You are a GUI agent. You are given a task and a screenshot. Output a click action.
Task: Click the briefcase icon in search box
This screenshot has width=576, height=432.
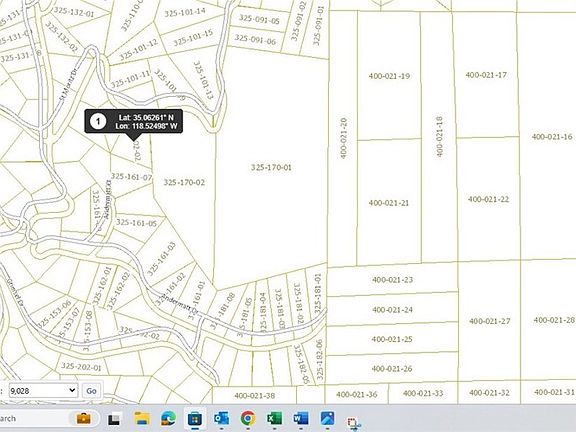pyautogui.click(x=84, y=418)
